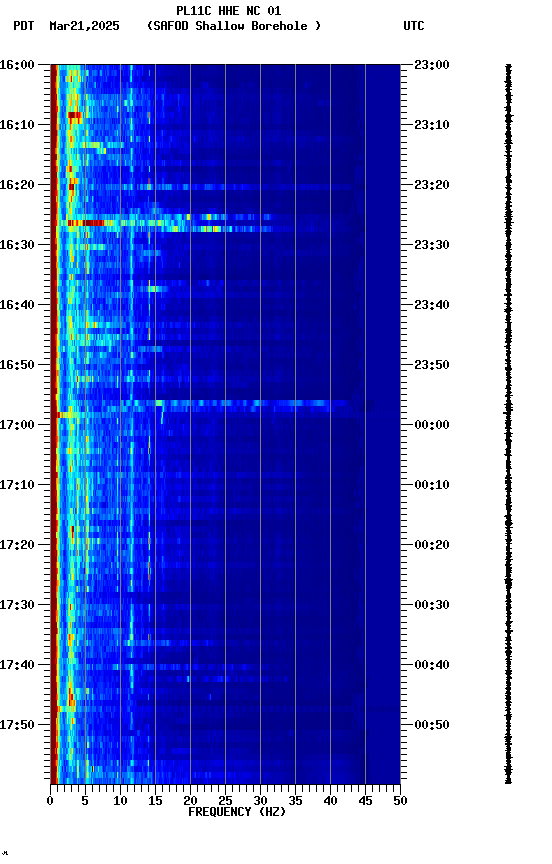Click the 00:30 UTC time label
Screen dimensions: 552x864
(x=432, y=605)
